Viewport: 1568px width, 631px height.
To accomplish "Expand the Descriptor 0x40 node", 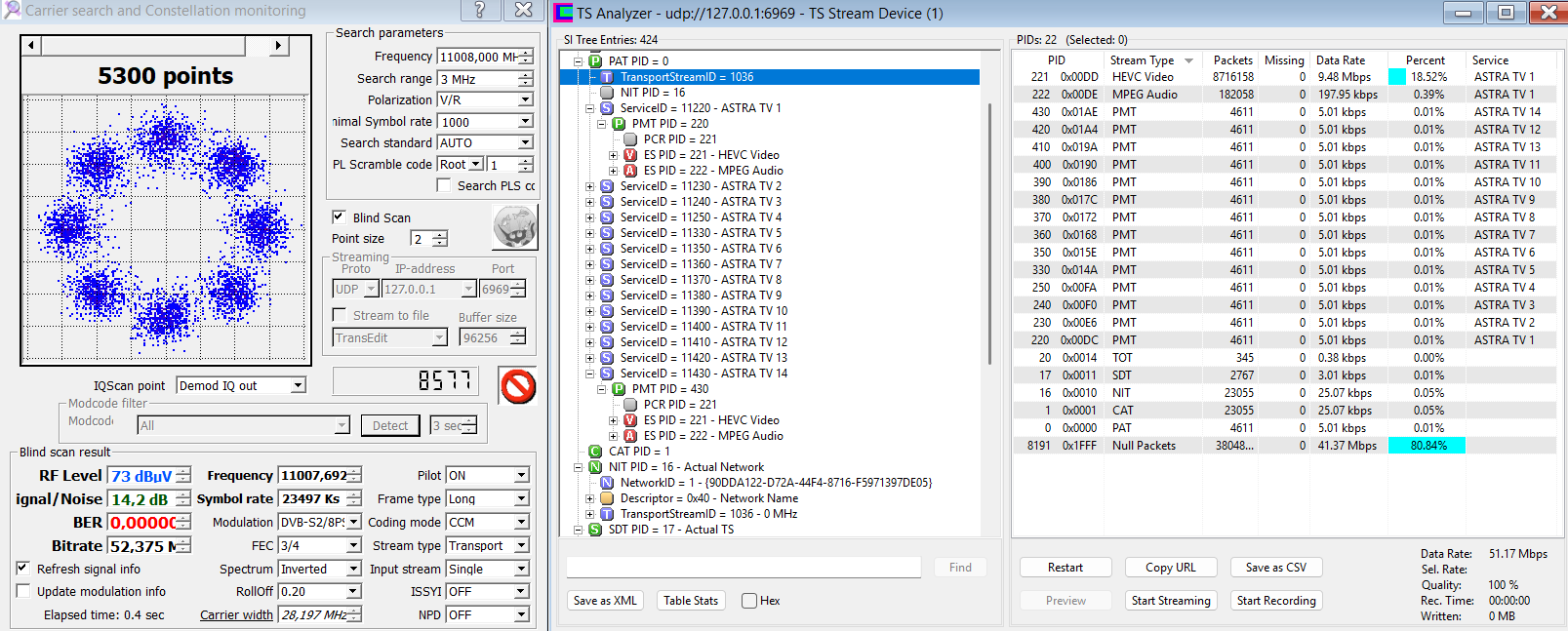I will tap(589, 498).
